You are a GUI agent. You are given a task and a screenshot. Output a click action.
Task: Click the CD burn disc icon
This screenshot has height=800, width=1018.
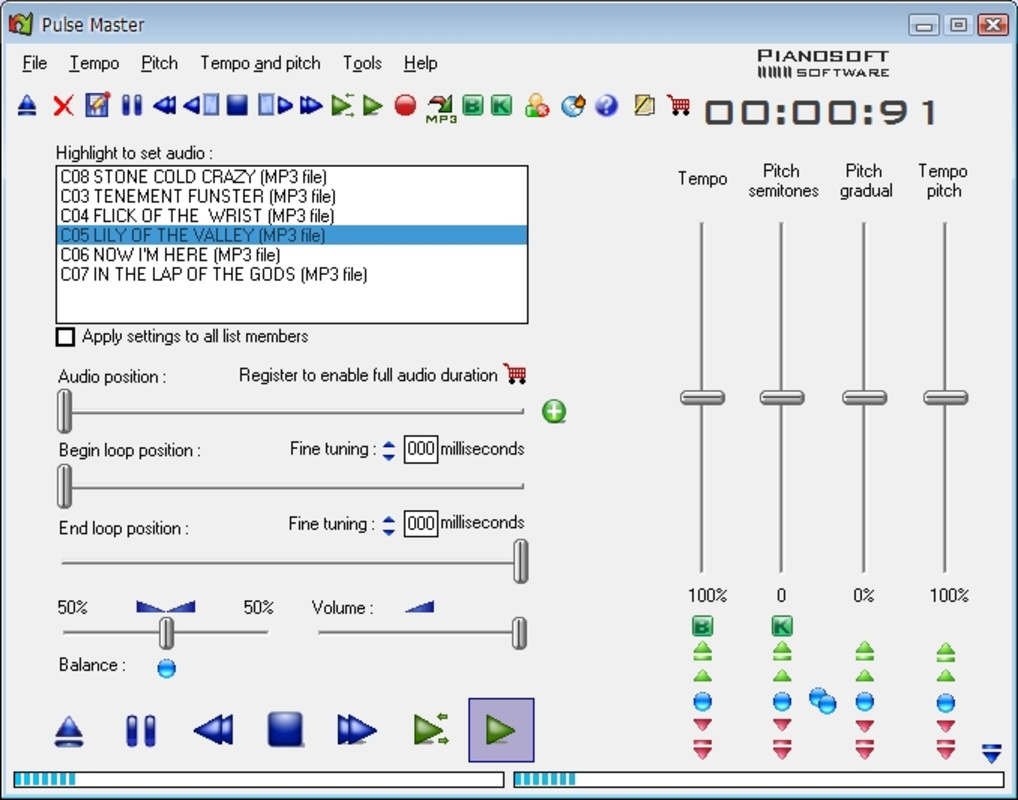[x=573, y=105]
